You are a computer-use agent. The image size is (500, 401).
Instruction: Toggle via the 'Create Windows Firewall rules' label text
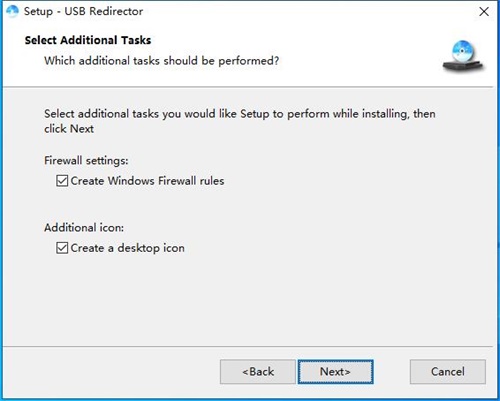pos(147,181)
